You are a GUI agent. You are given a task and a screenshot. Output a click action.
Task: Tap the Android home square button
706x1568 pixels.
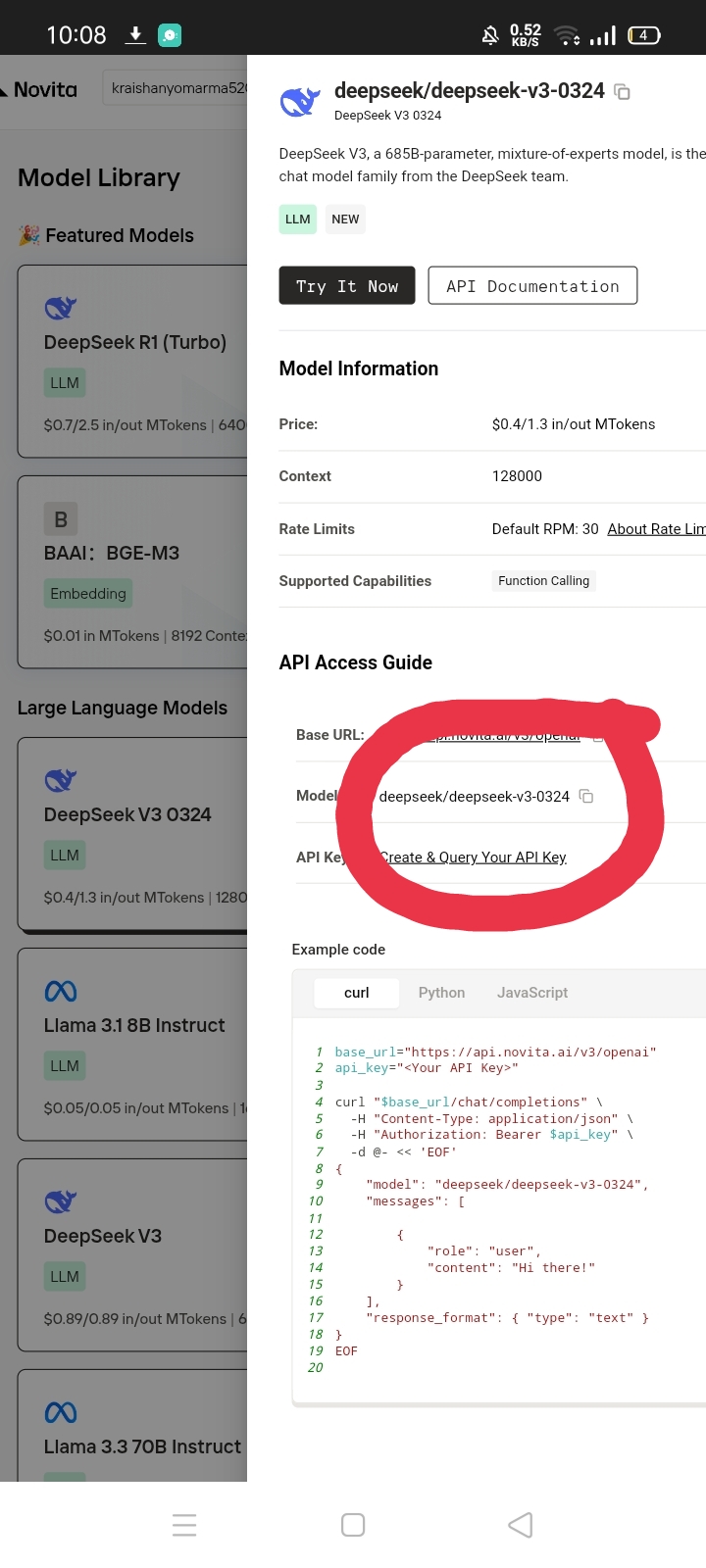tap(353, 1525)
